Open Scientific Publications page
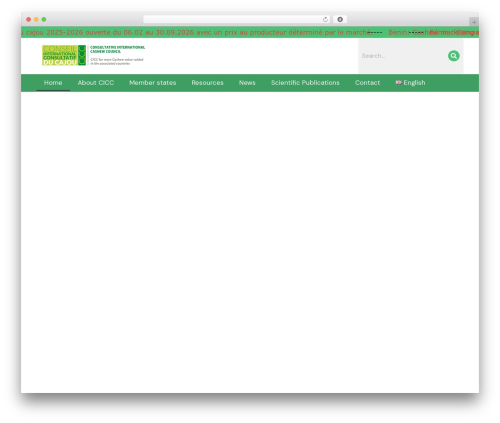The height and width of the screenshot is (423, 500). click(x=305, y=83)
